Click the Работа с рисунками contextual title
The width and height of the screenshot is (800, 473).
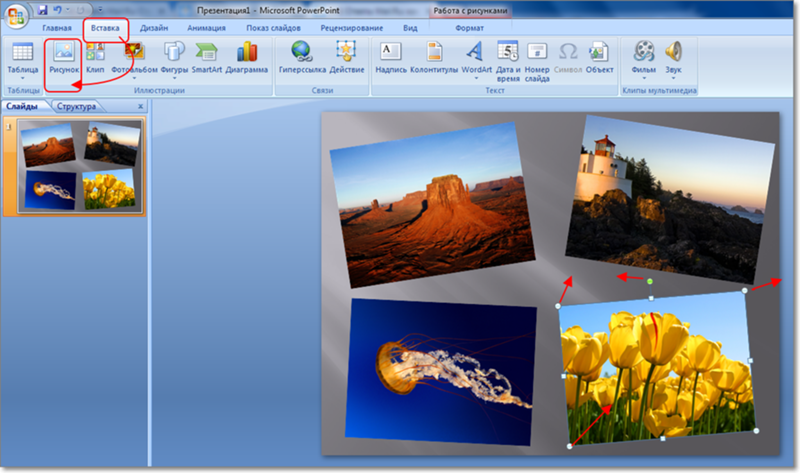[470, 10]
